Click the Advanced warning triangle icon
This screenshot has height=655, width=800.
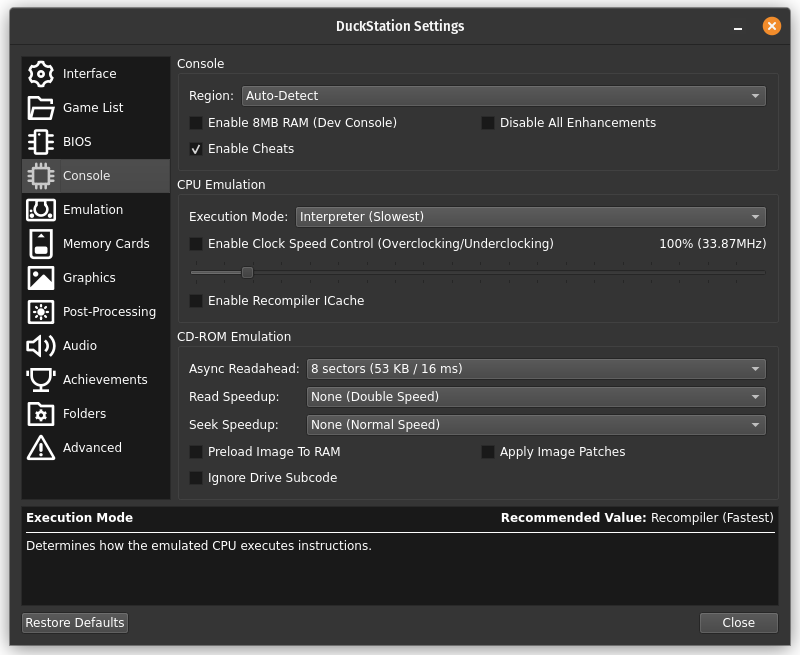[41, 447]
